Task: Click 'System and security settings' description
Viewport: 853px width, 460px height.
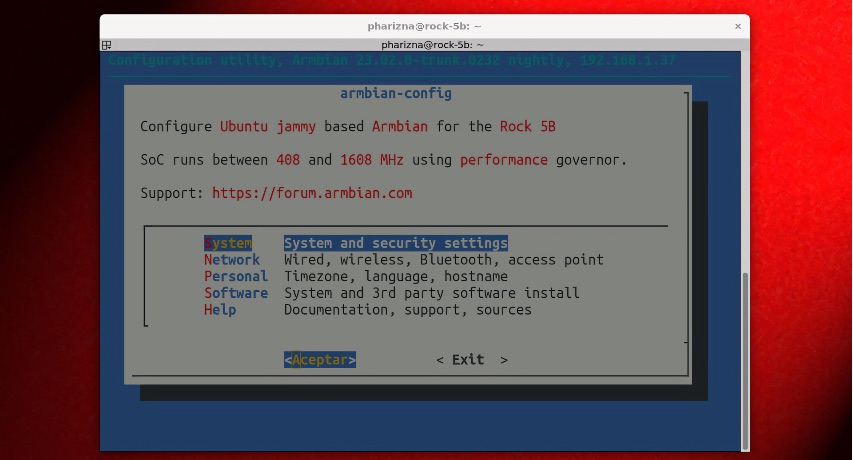Action: coord(396,243)
